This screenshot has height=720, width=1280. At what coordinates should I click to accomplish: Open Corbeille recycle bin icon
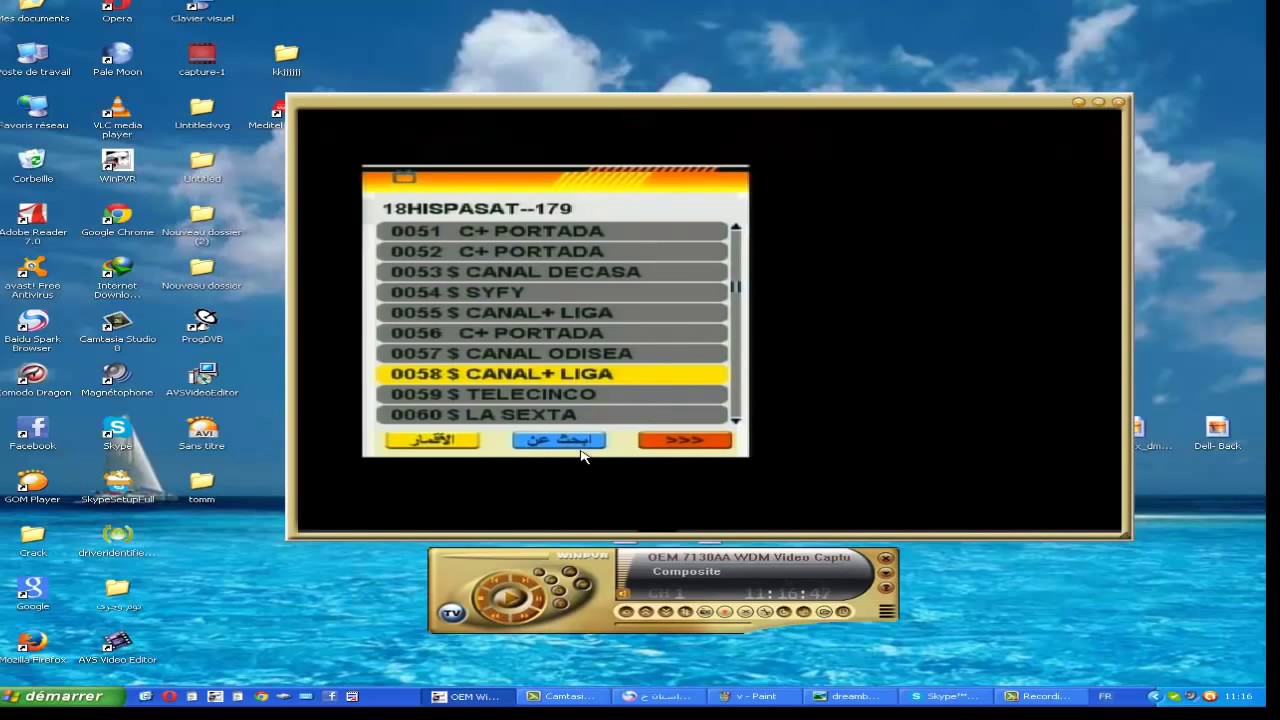coord(32,166)
